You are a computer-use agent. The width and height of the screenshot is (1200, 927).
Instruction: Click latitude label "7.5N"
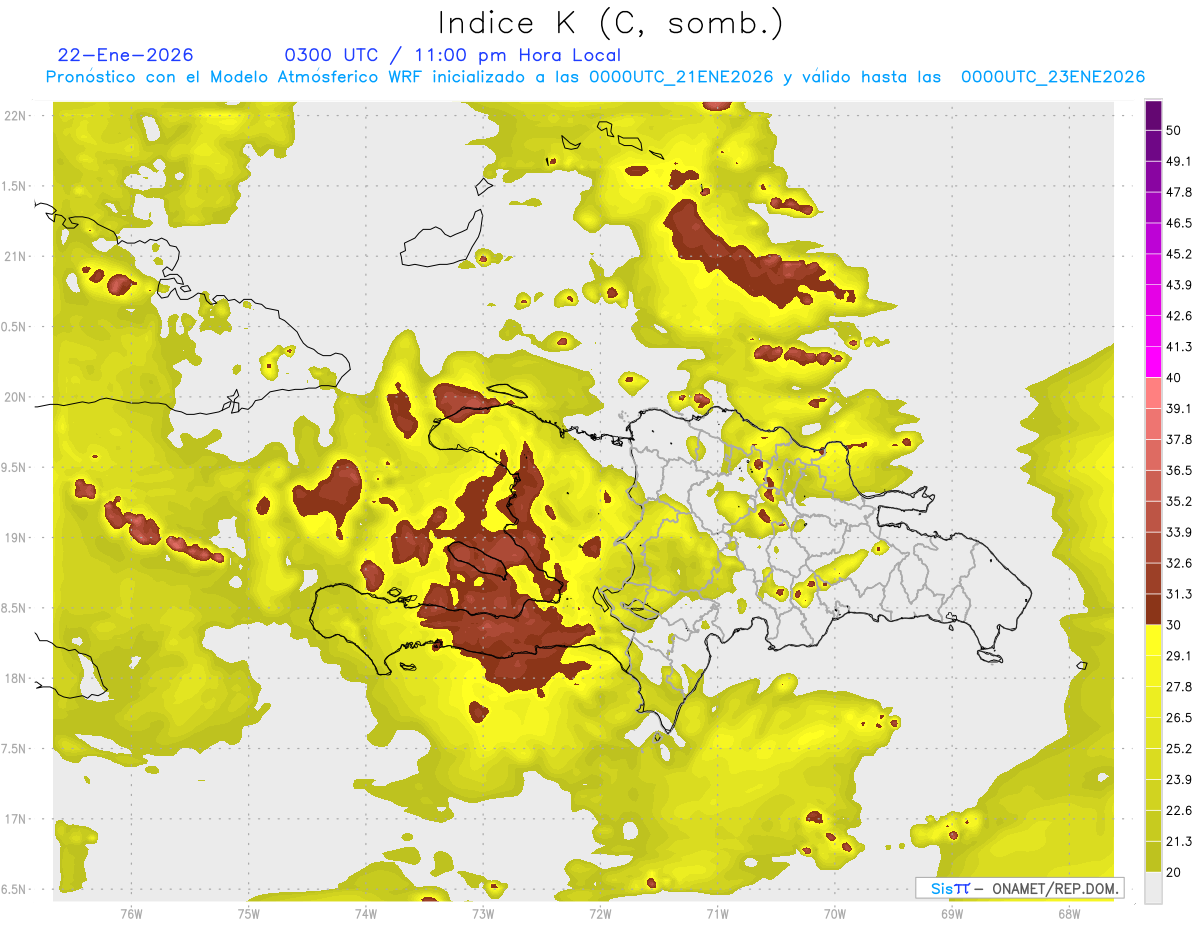[x=15, y=749]
